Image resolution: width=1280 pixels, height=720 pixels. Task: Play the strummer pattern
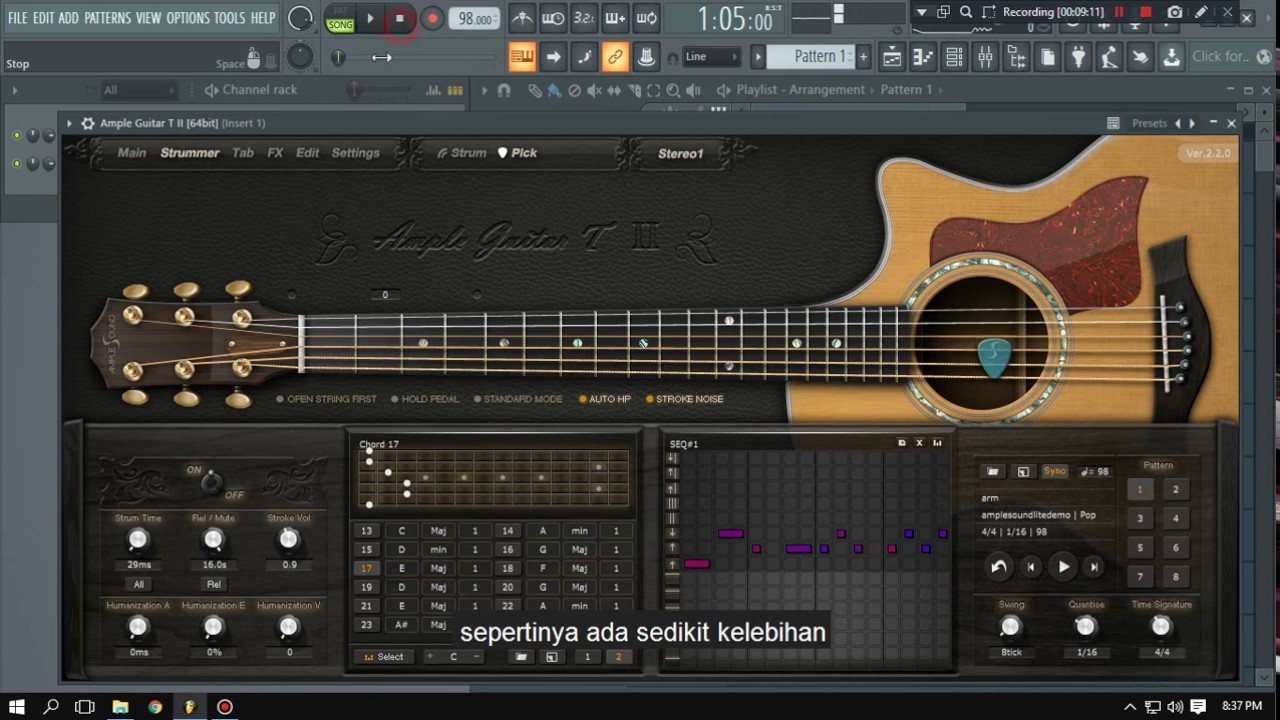click(x=1063, y=567)
